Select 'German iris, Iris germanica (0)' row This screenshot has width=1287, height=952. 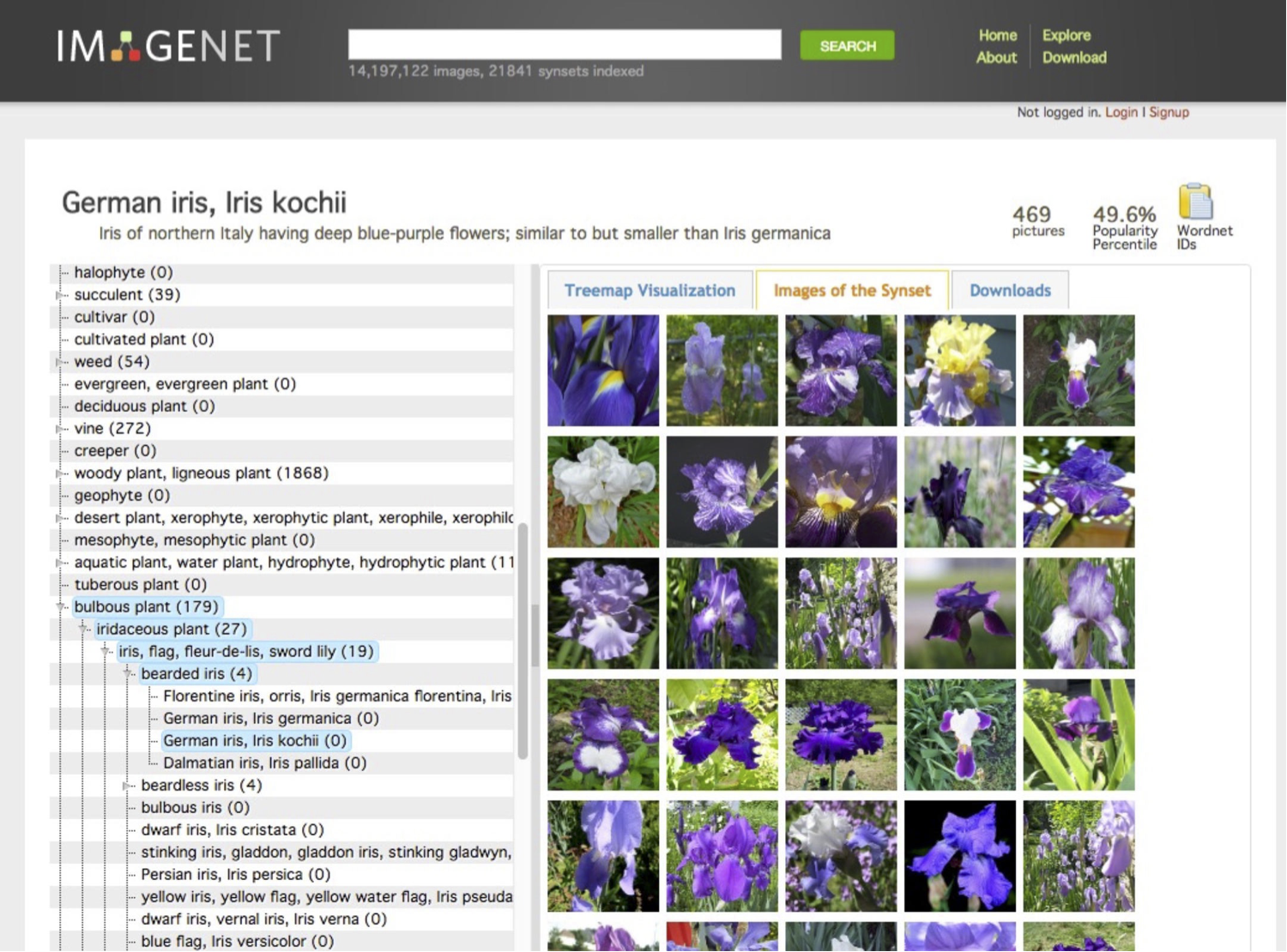pos(271,719)
